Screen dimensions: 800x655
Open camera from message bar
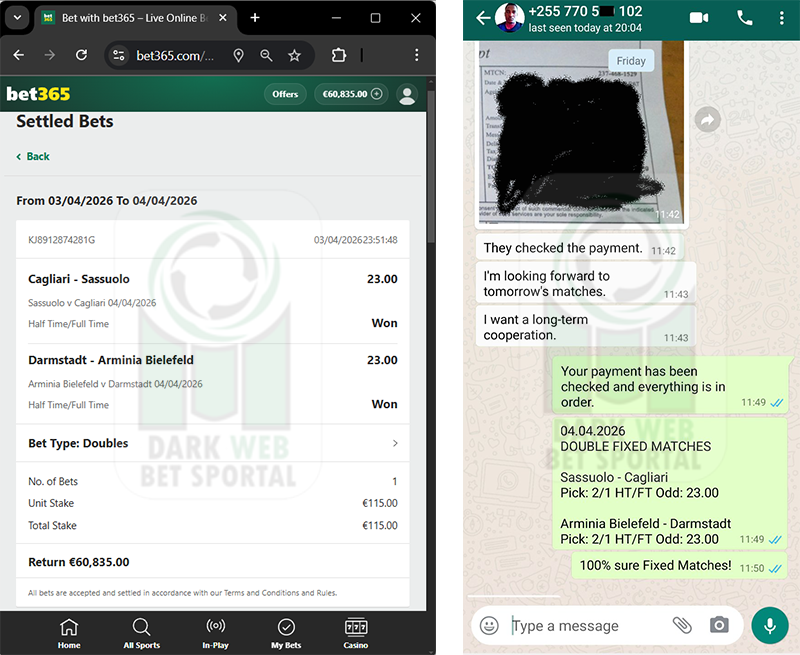pos(719,625)
